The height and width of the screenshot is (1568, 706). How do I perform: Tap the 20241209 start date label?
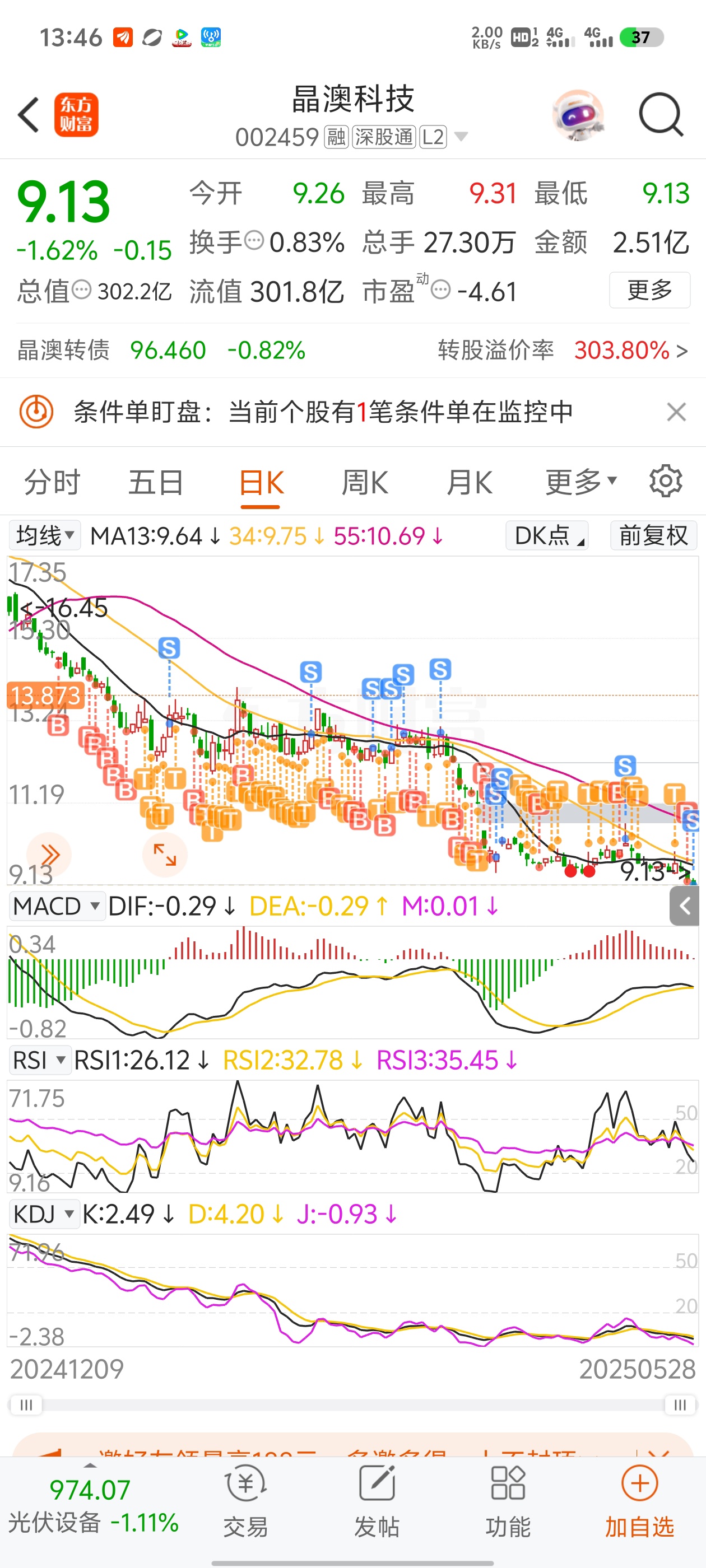67,1370
